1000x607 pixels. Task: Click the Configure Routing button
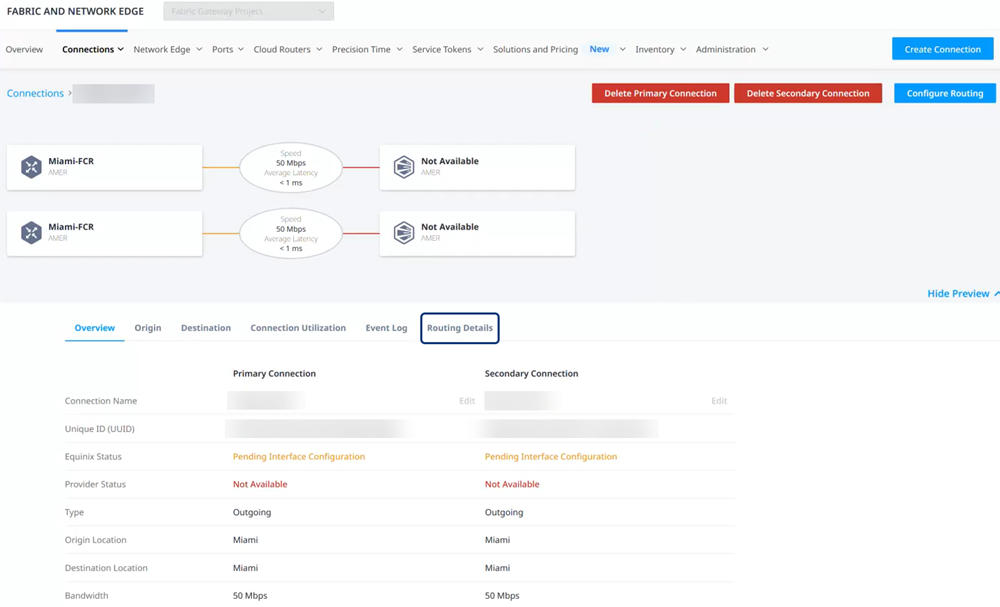[x=945, y=93]
